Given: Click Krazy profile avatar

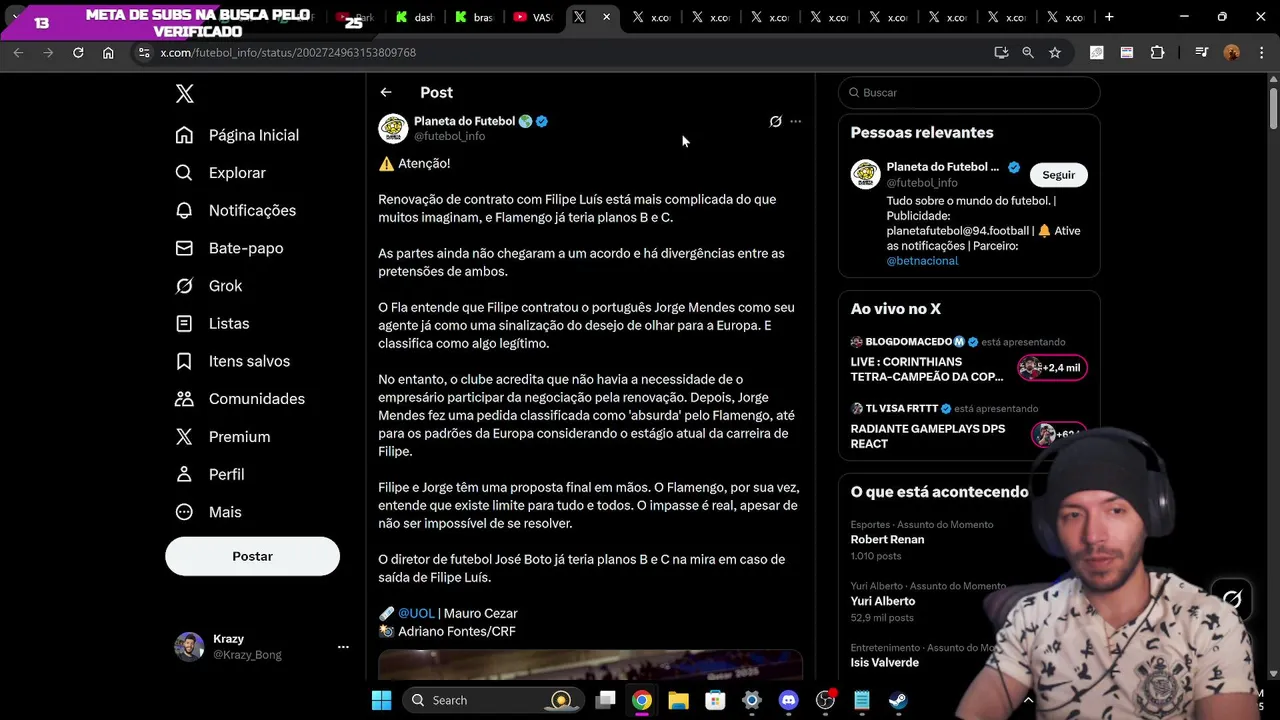Looking at the screenshot, I should [x=189, y=647].
